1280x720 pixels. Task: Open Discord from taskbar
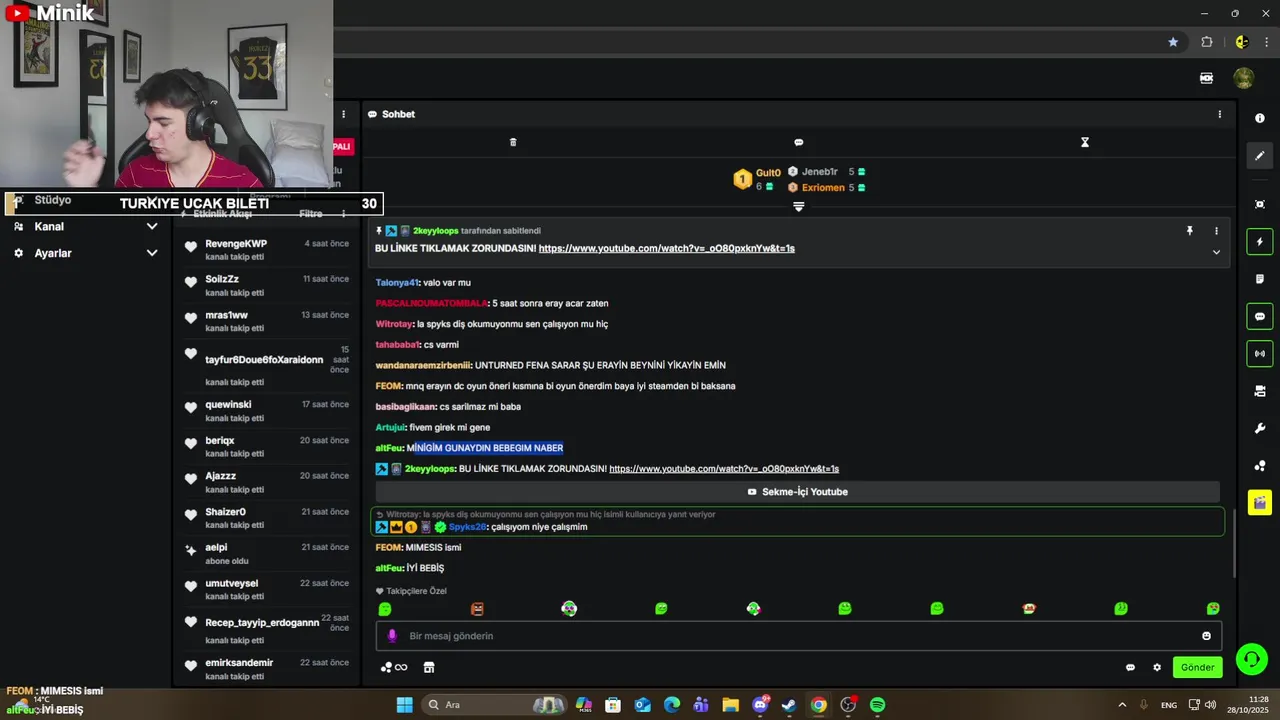coord(760,705)
